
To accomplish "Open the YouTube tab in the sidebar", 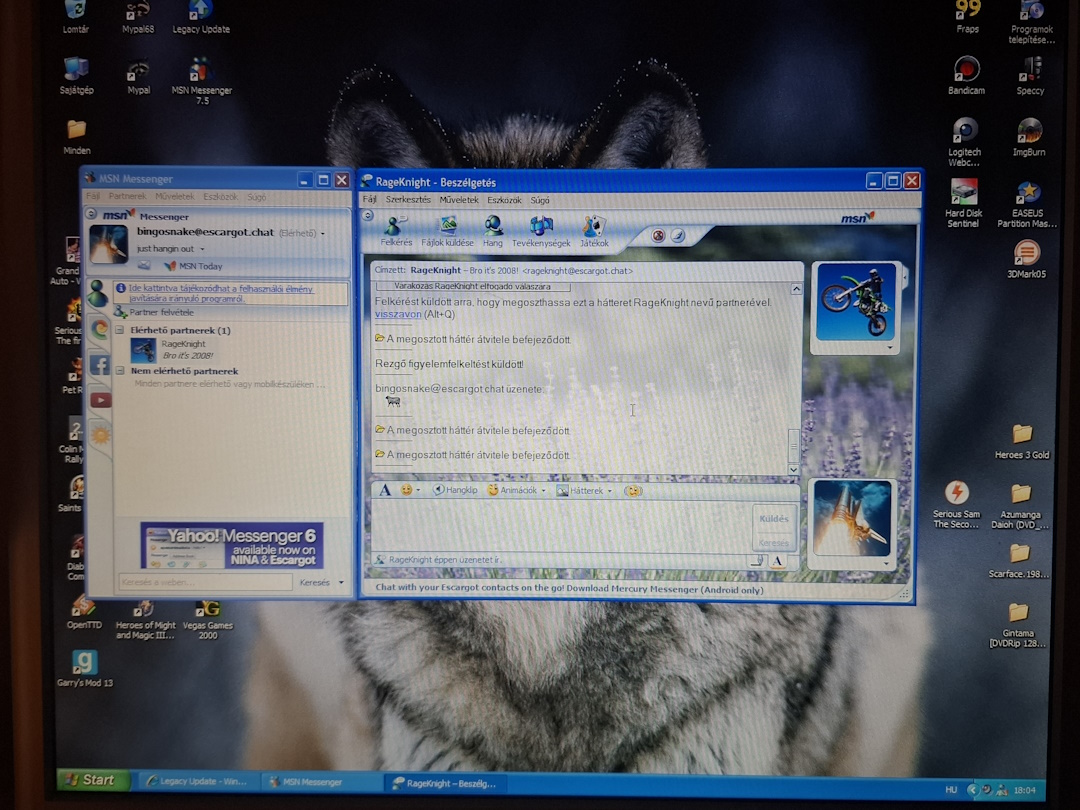I will (x=101, y=399).
